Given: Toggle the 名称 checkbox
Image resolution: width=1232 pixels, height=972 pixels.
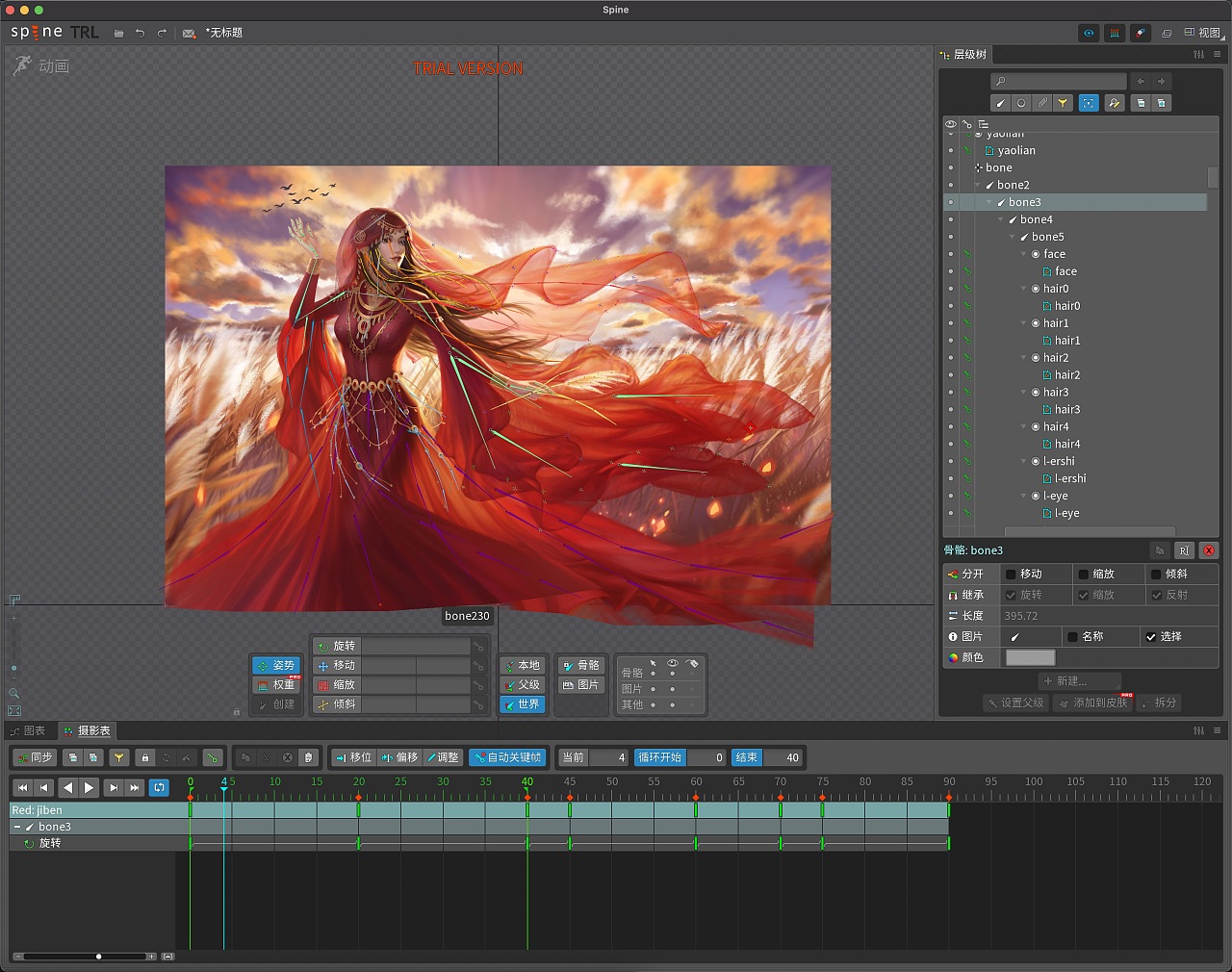Looking at the screenshot, I should (1072, 637).
